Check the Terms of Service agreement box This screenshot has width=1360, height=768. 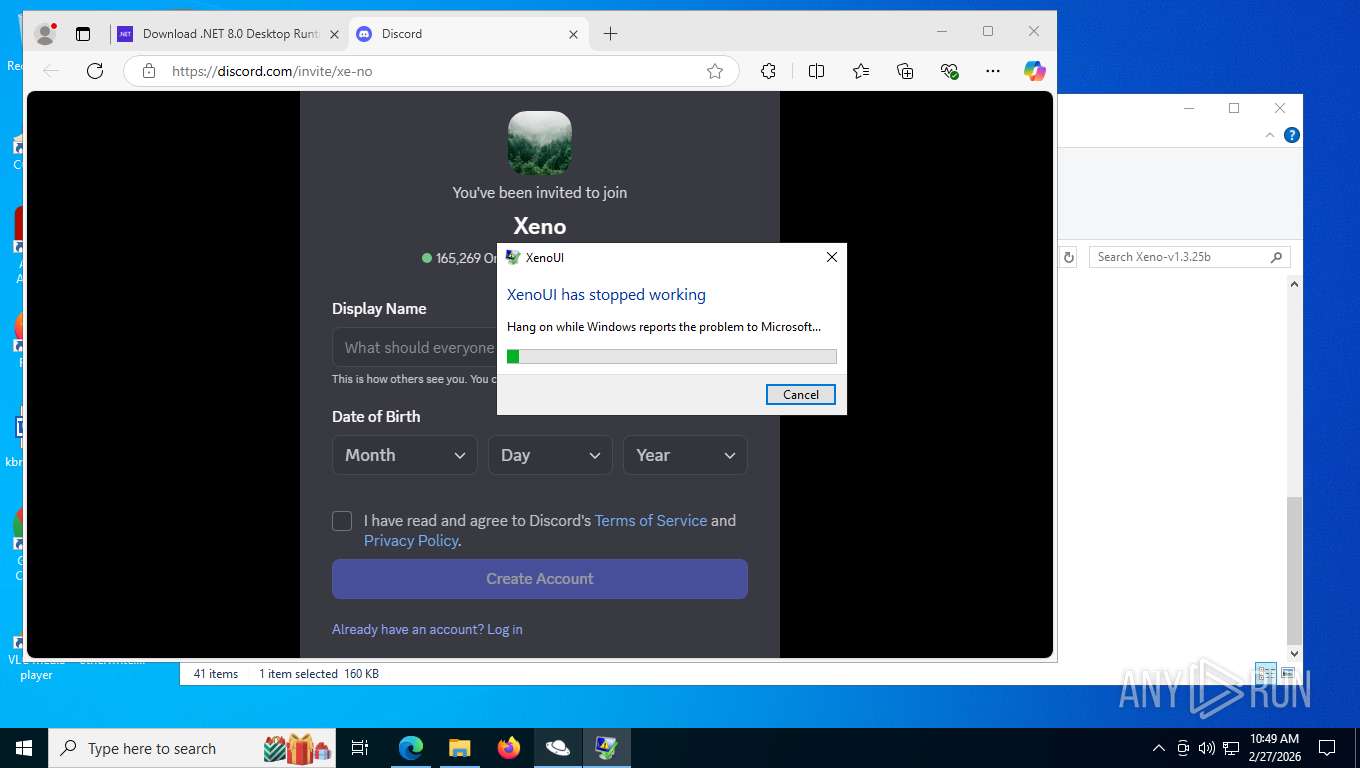pos(342,521)
